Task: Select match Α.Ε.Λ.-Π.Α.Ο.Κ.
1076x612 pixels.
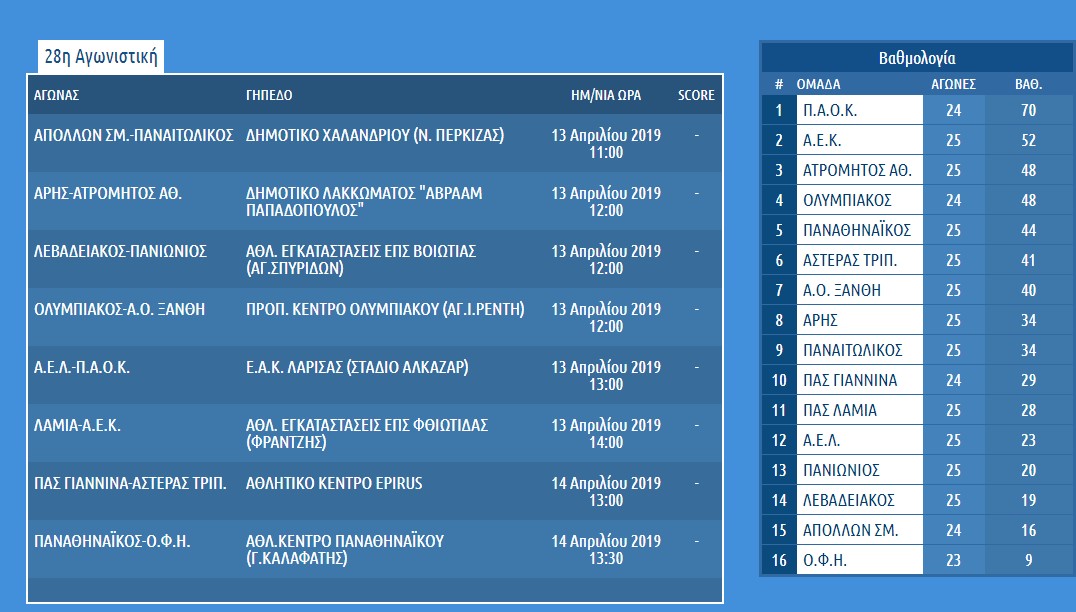Action: pos(82,367)
